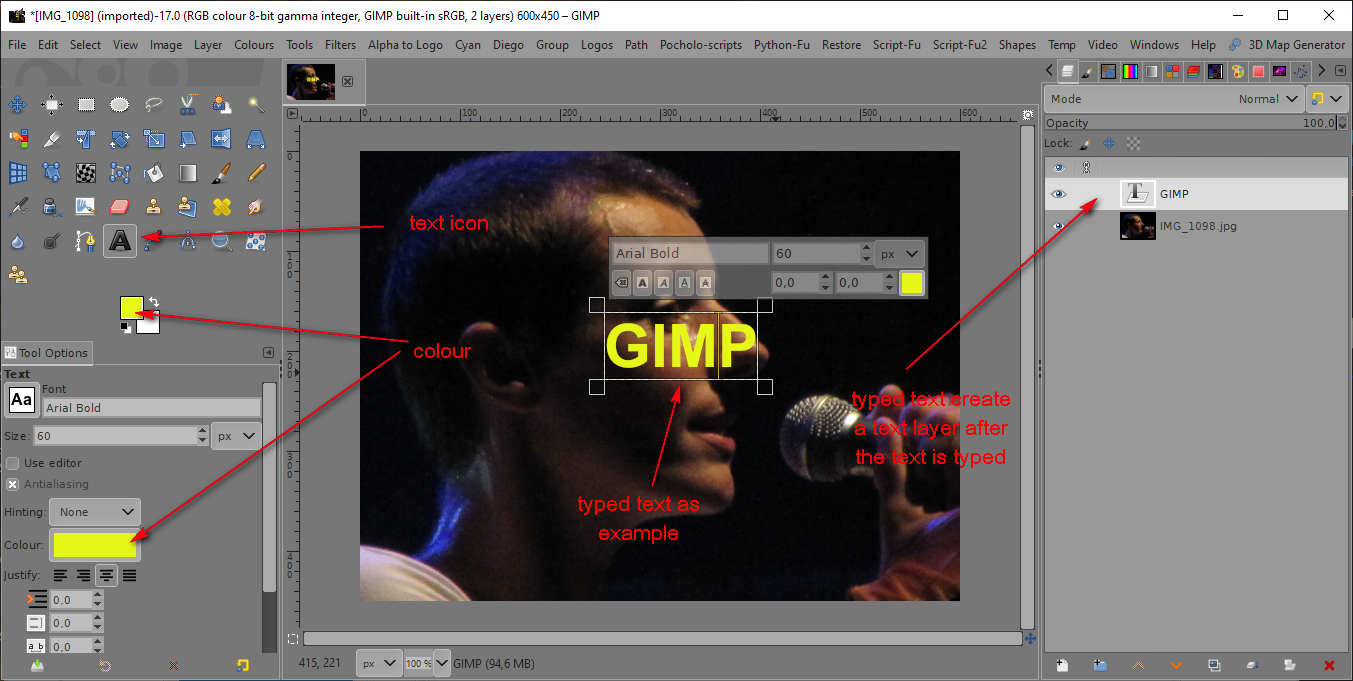
Task: Click the toolbox foreground colour swatch
Action: (131, 307)
